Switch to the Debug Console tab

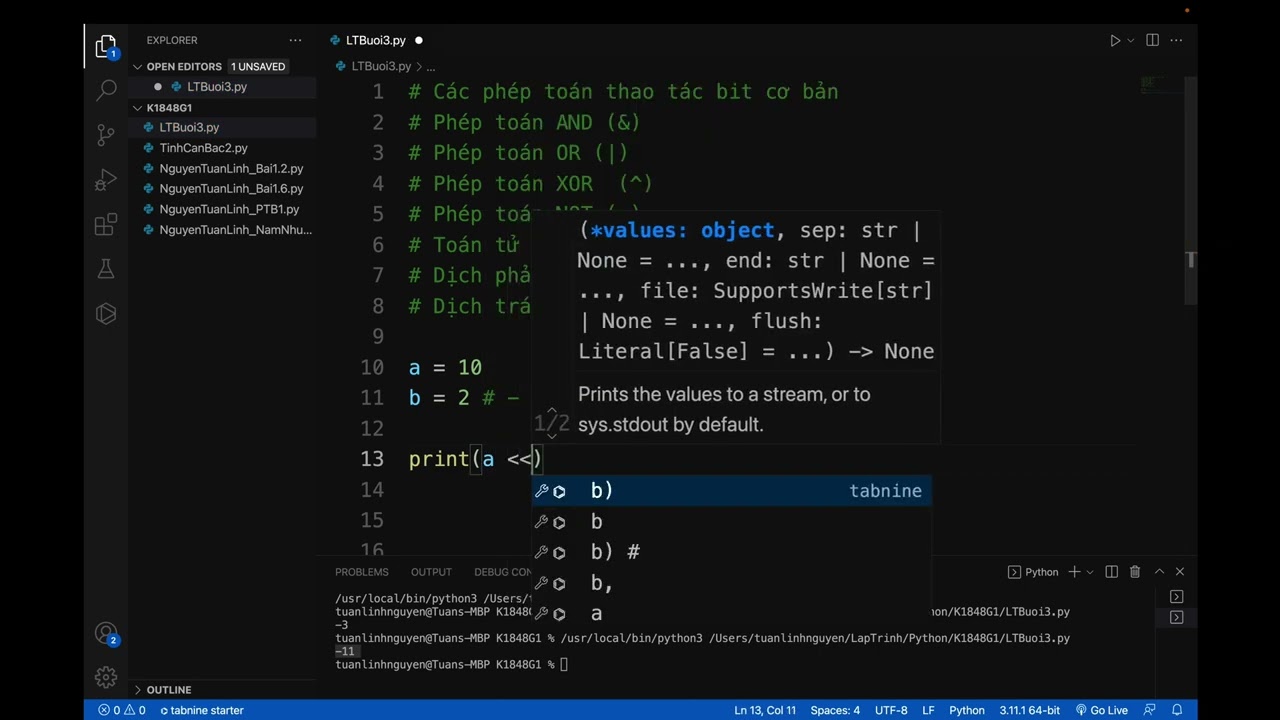coord(503,572)
